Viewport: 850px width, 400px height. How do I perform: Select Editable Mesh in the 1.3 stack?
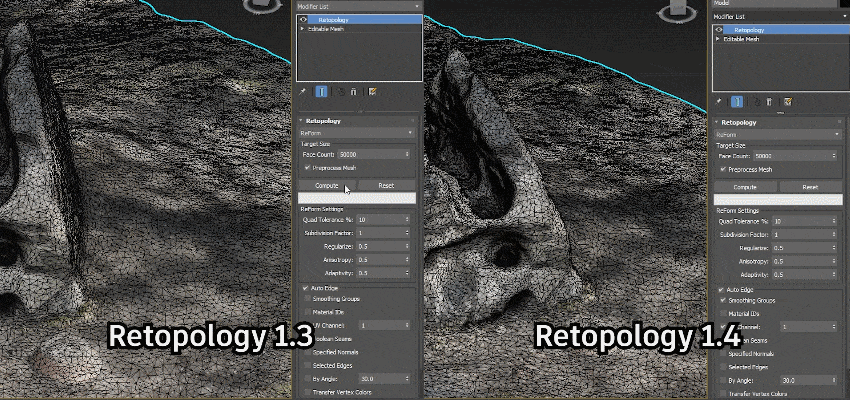(x=326, y=29)
